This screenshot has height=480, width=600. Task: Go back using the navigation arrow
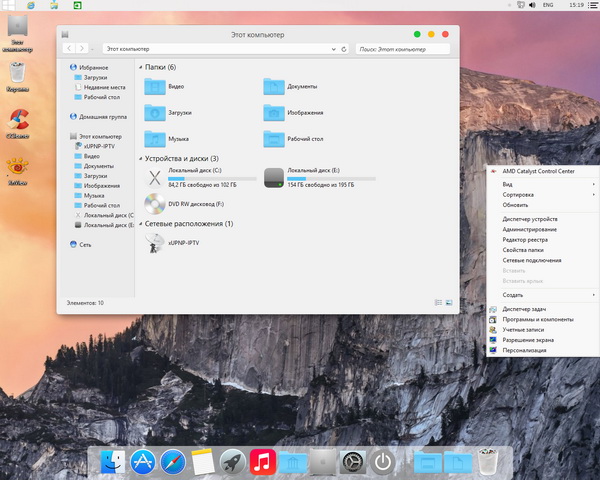click(68, 48)
